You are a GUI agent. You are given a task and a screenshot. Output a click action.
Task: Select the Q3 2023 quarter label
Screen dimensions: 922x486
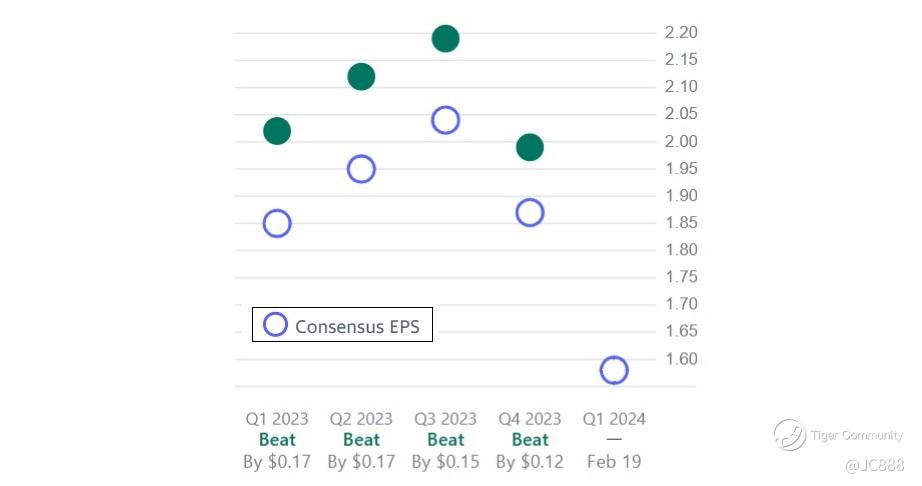(445, 418)
